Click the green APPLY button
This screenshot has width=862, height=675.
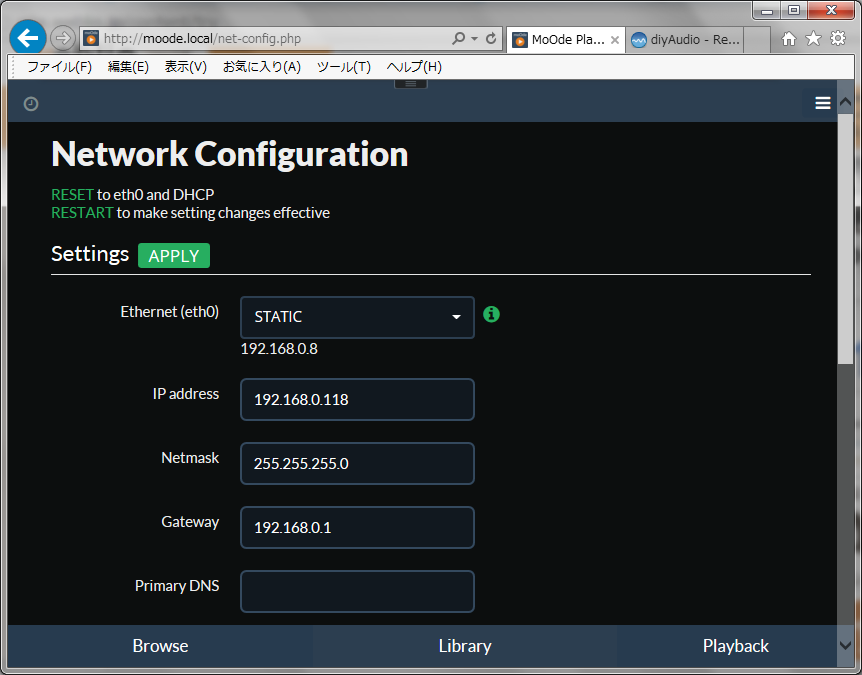[x=174, y=256]
